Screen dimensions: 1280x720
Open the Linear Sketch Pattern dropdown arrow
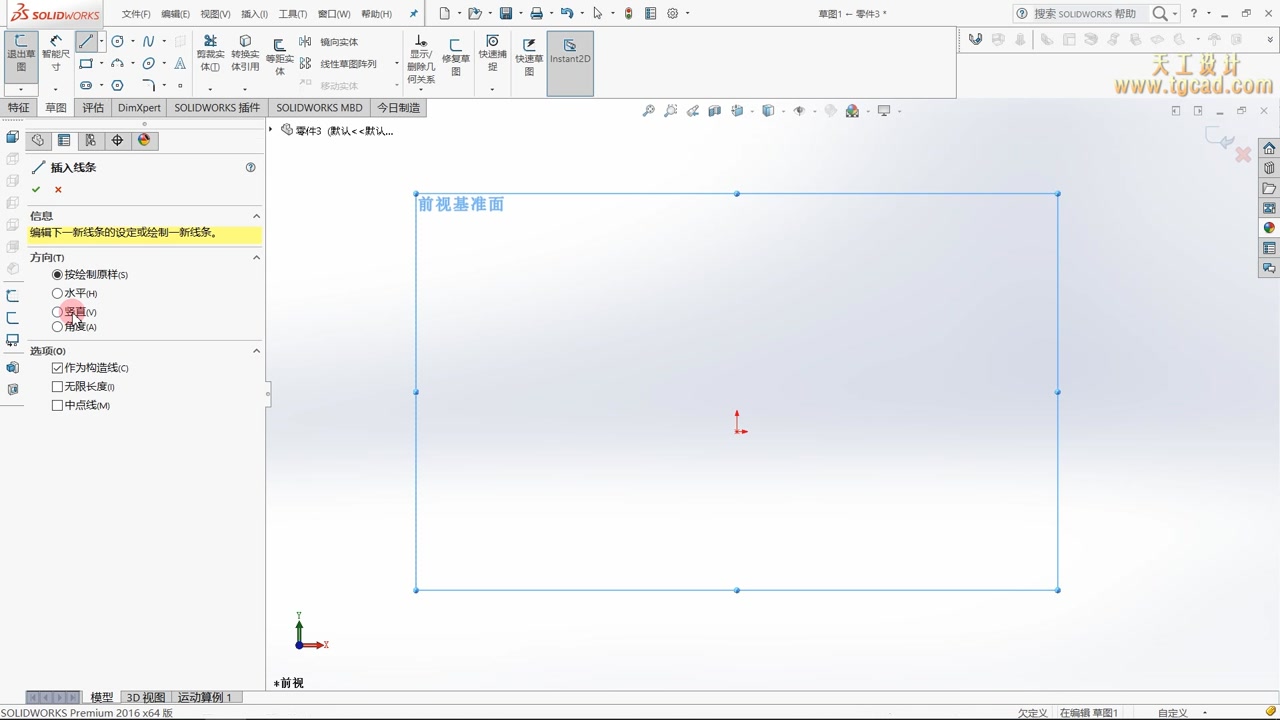tap(396, 64)
